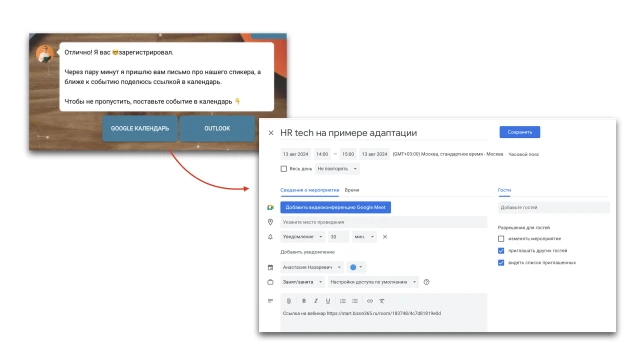
Task: Open the start date picker
Action: pos(296,154)
